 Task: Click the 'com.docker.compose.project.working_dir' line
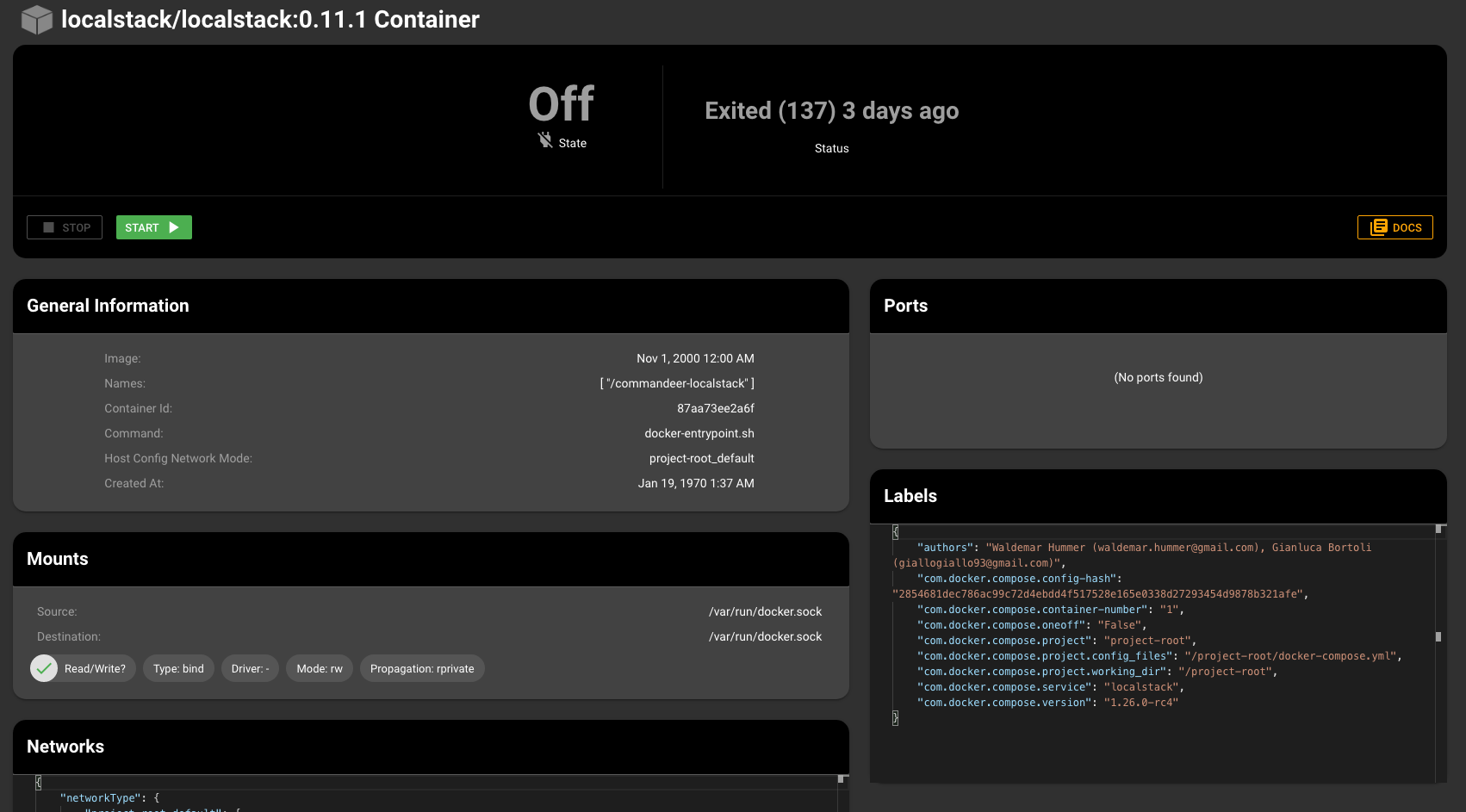[x=1097, y=672]
